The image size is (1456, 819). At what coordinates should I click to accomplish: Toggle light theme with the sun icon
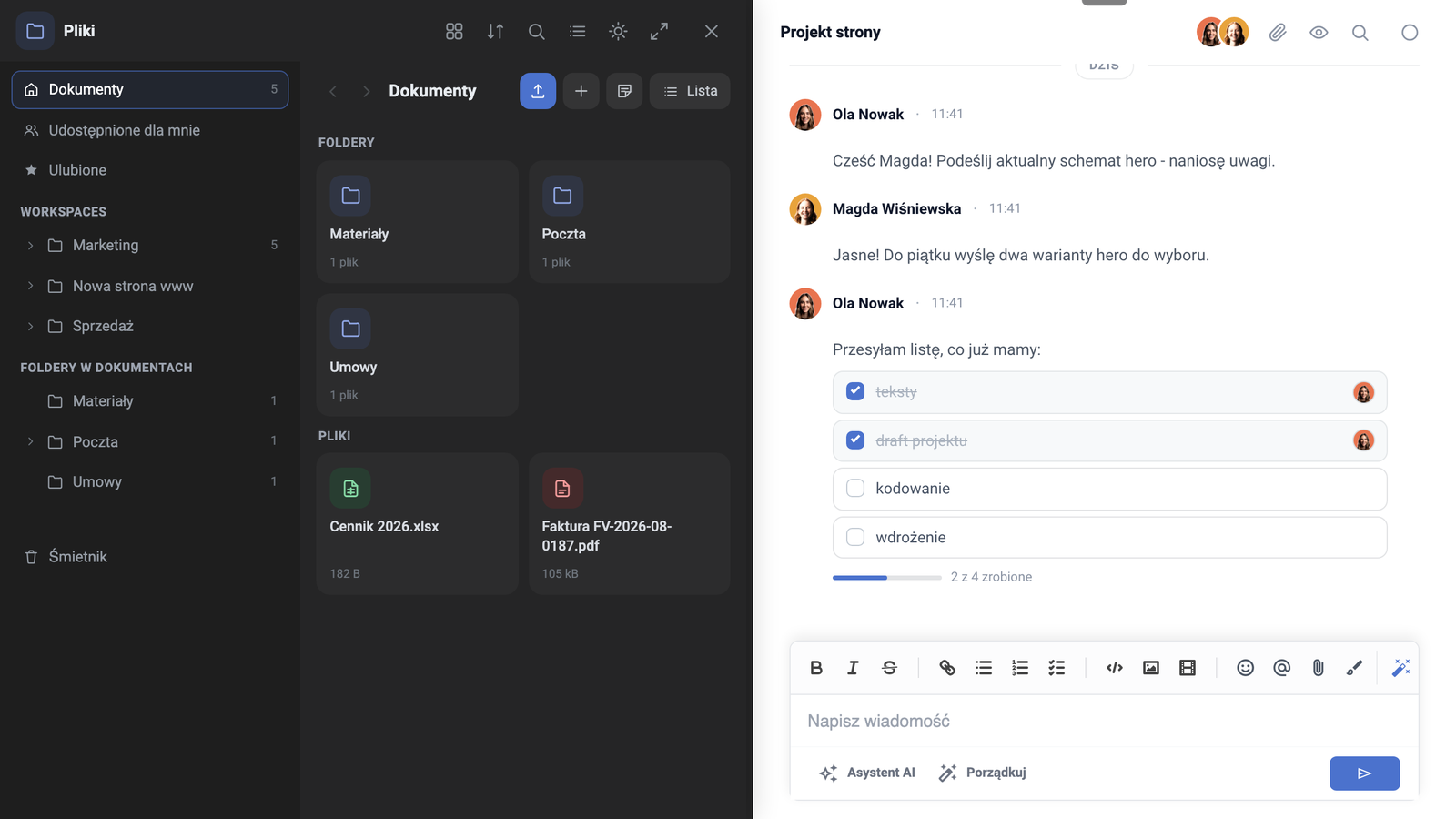pyautogui.click(x=618, y=32)
